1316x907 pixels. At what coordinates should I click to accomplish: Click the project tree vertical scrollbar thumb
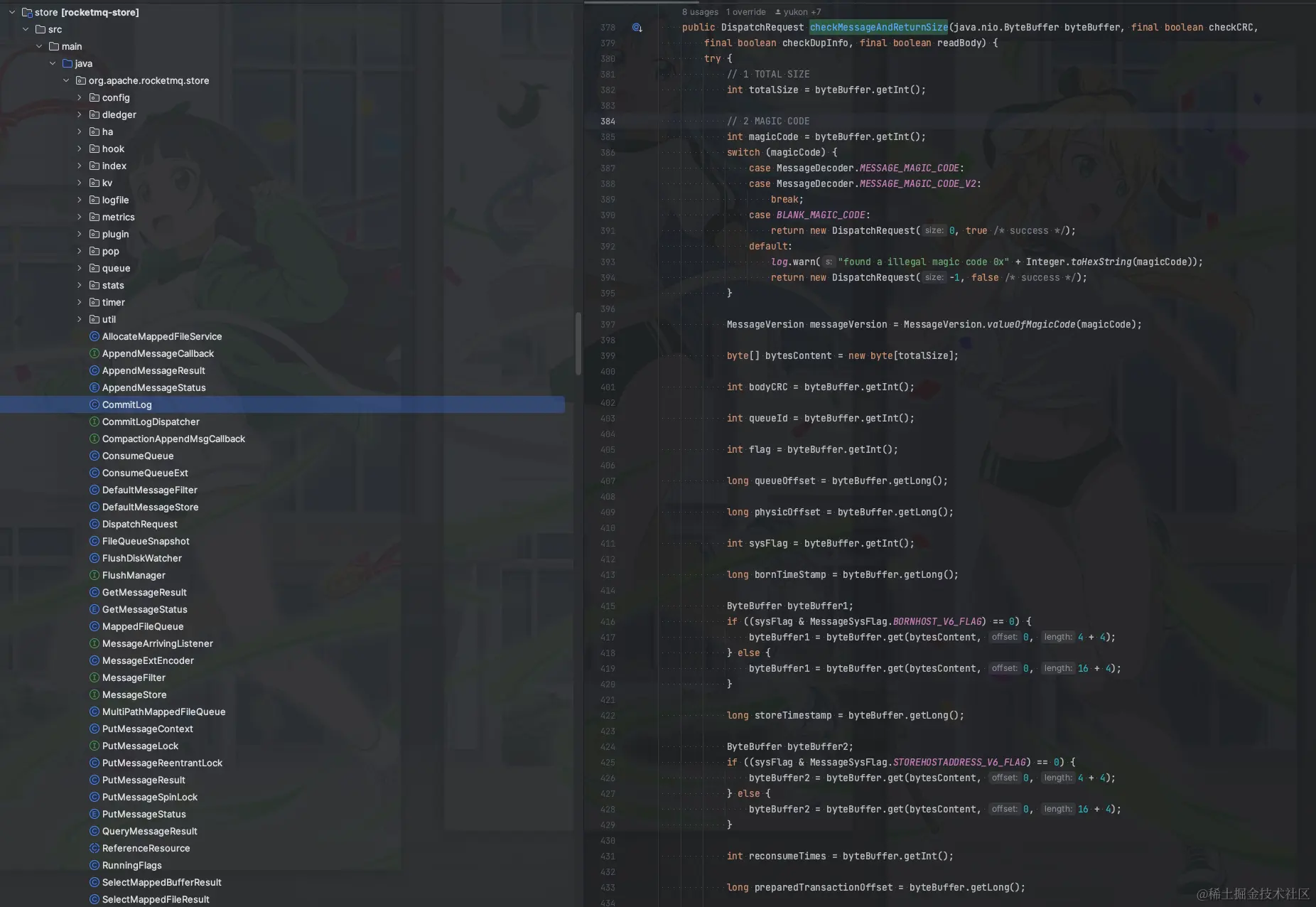[x=578, y=343]
